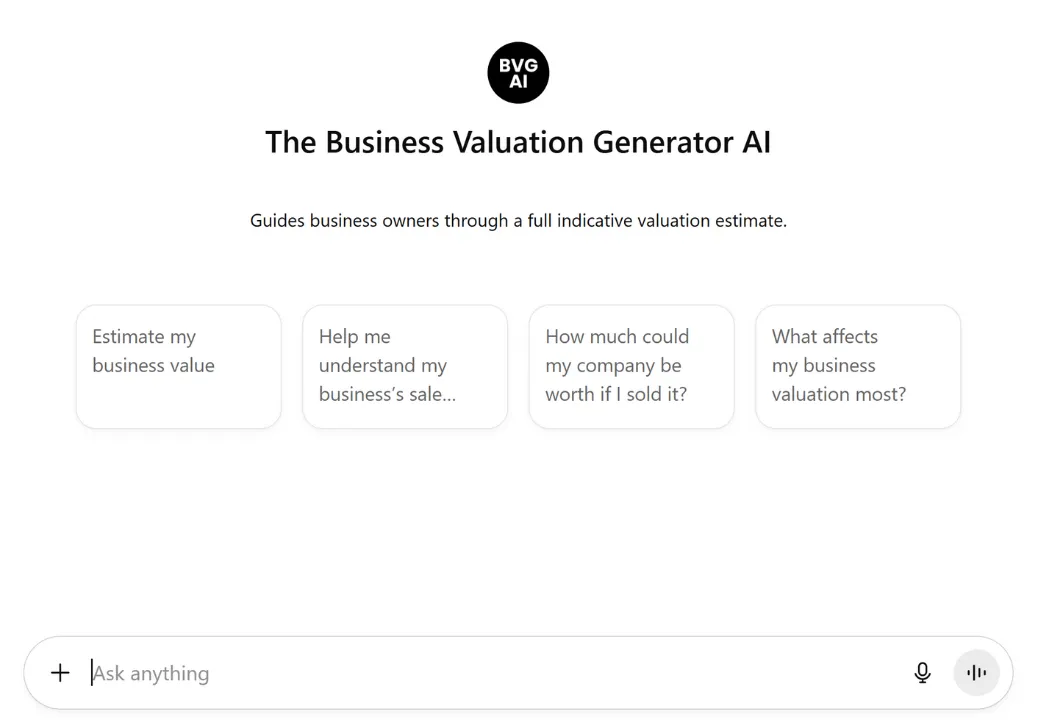The height and width of the screenshot is (720, 1037).
Task: Place the cursor in the chat text box
Action: coord(490,673)
